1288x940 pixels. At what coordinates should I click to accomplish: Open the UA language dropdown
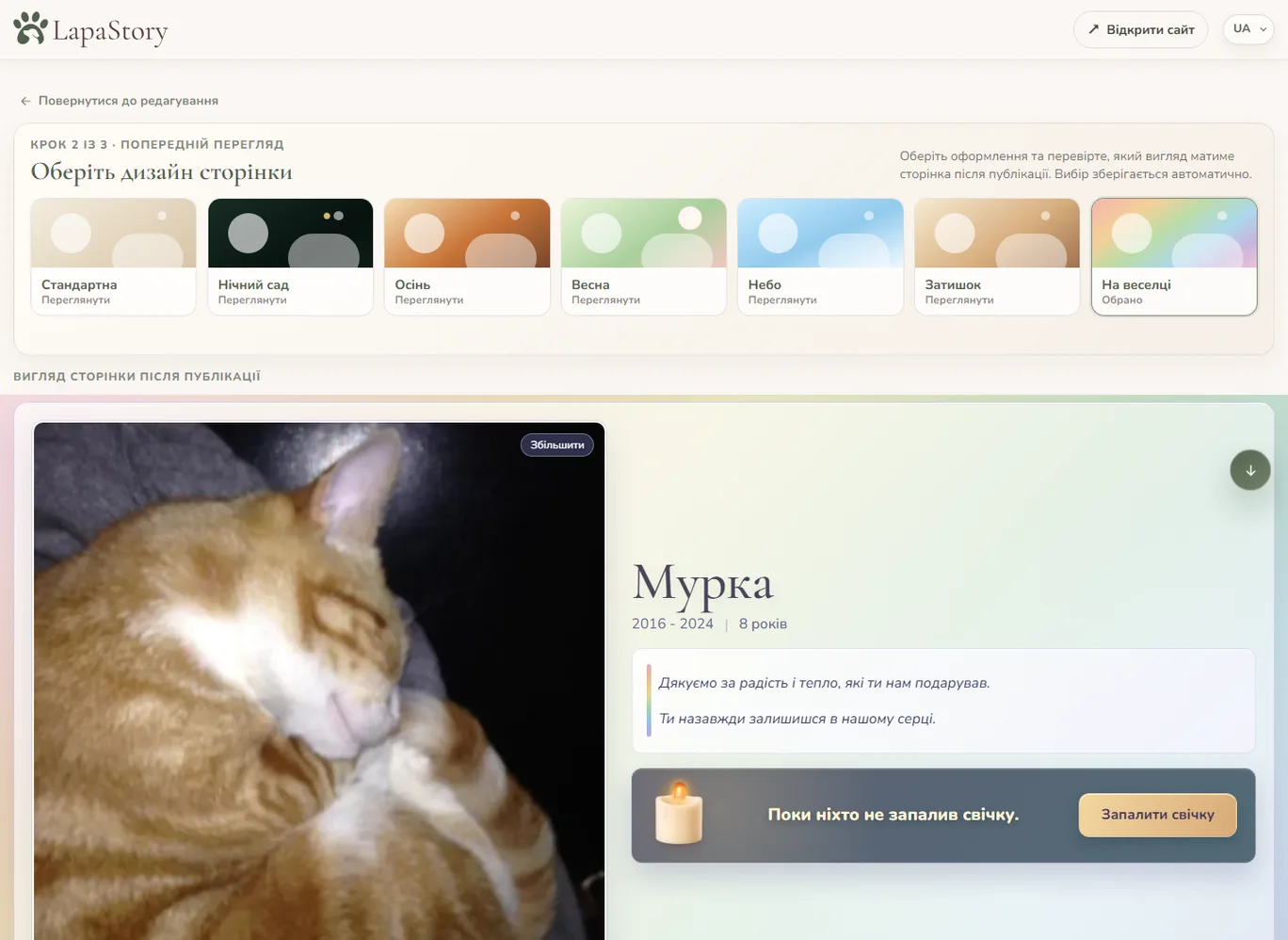pos(1248,29)
